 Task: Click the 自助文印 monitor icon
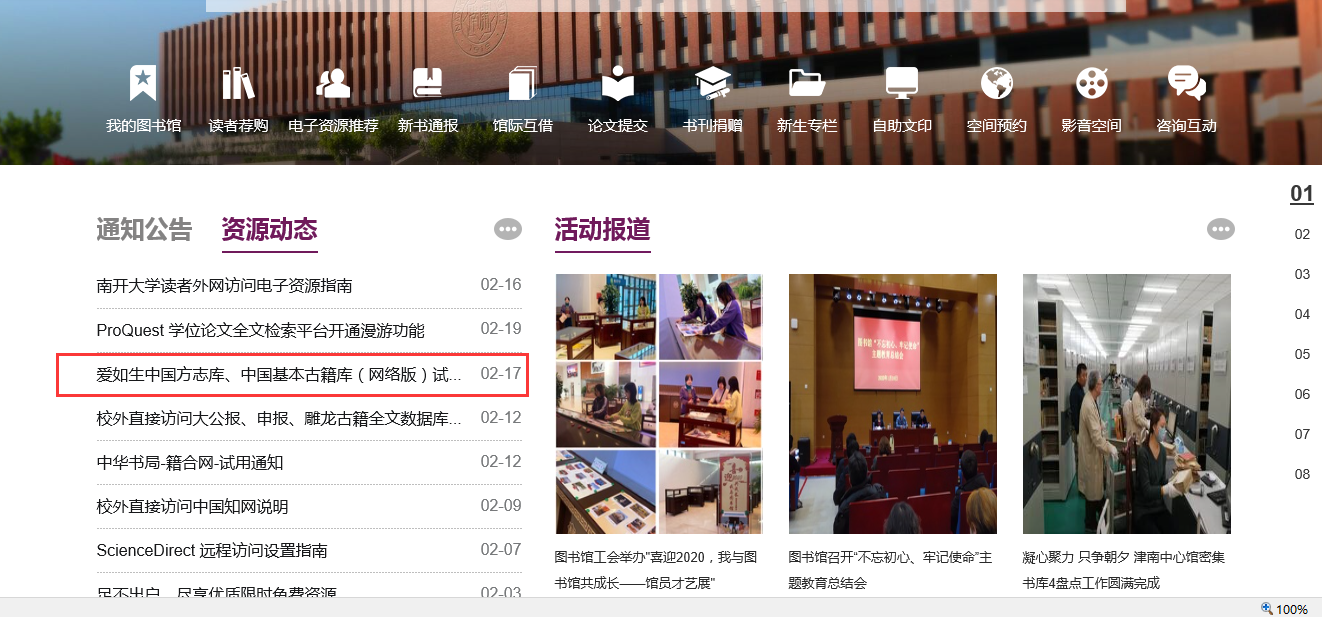pyautogui.click(x=901, y=84)
